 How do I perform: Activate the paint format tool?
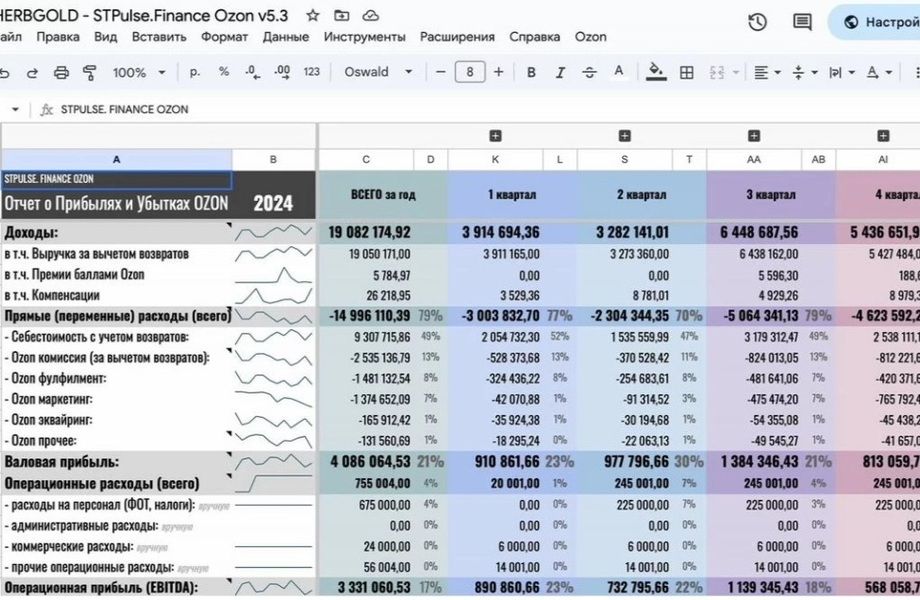pos(90,73)
